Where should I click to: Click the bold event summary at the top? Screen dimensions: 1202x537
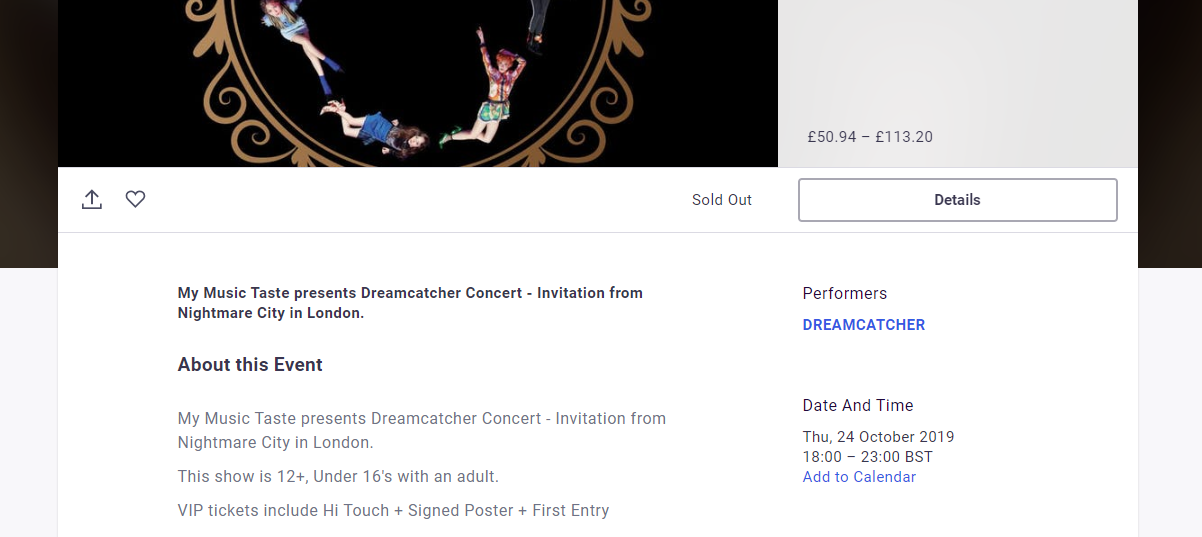[x=410, y=303]
